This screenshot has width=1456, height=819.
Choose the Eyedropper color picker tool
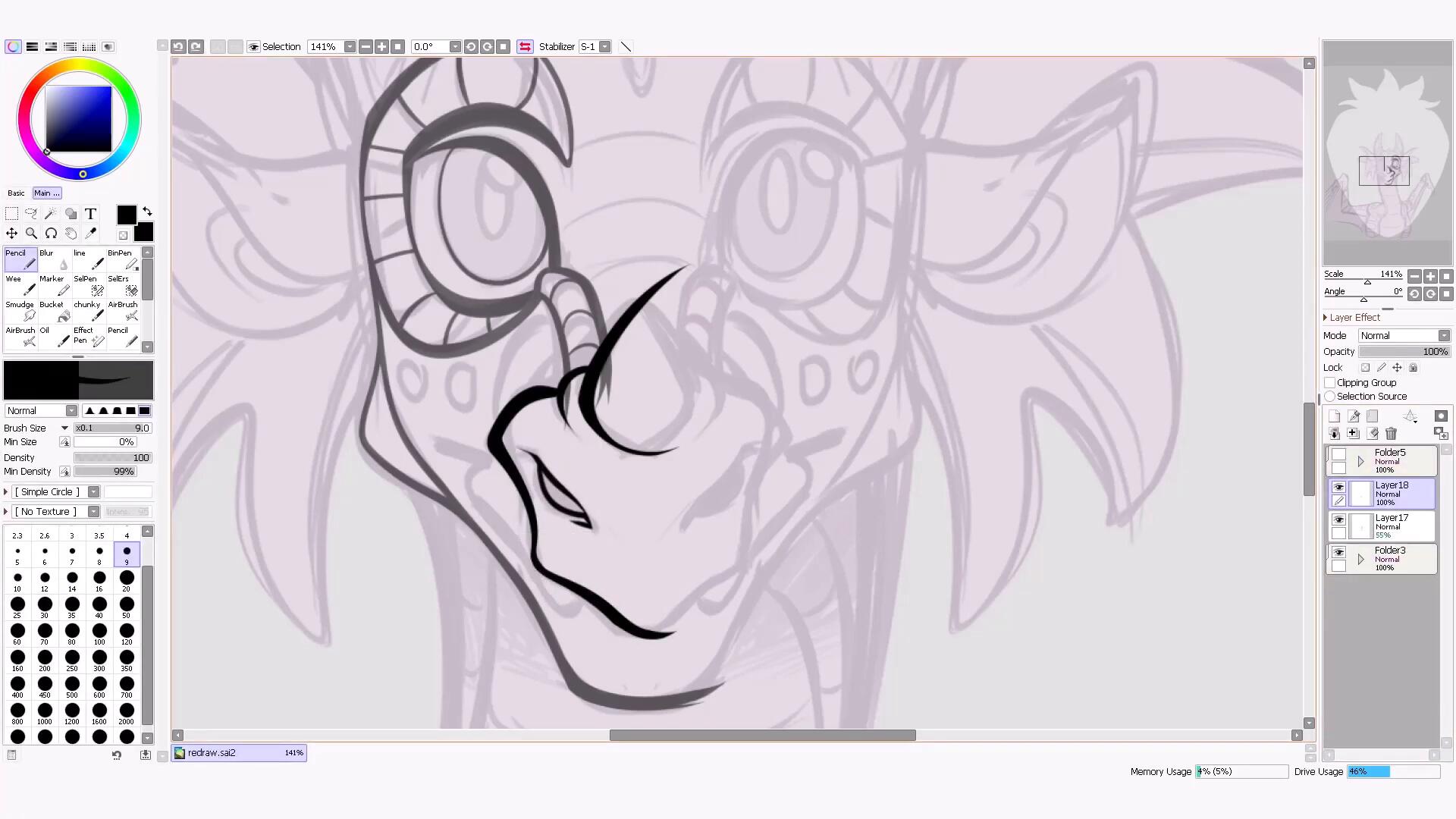91,234
